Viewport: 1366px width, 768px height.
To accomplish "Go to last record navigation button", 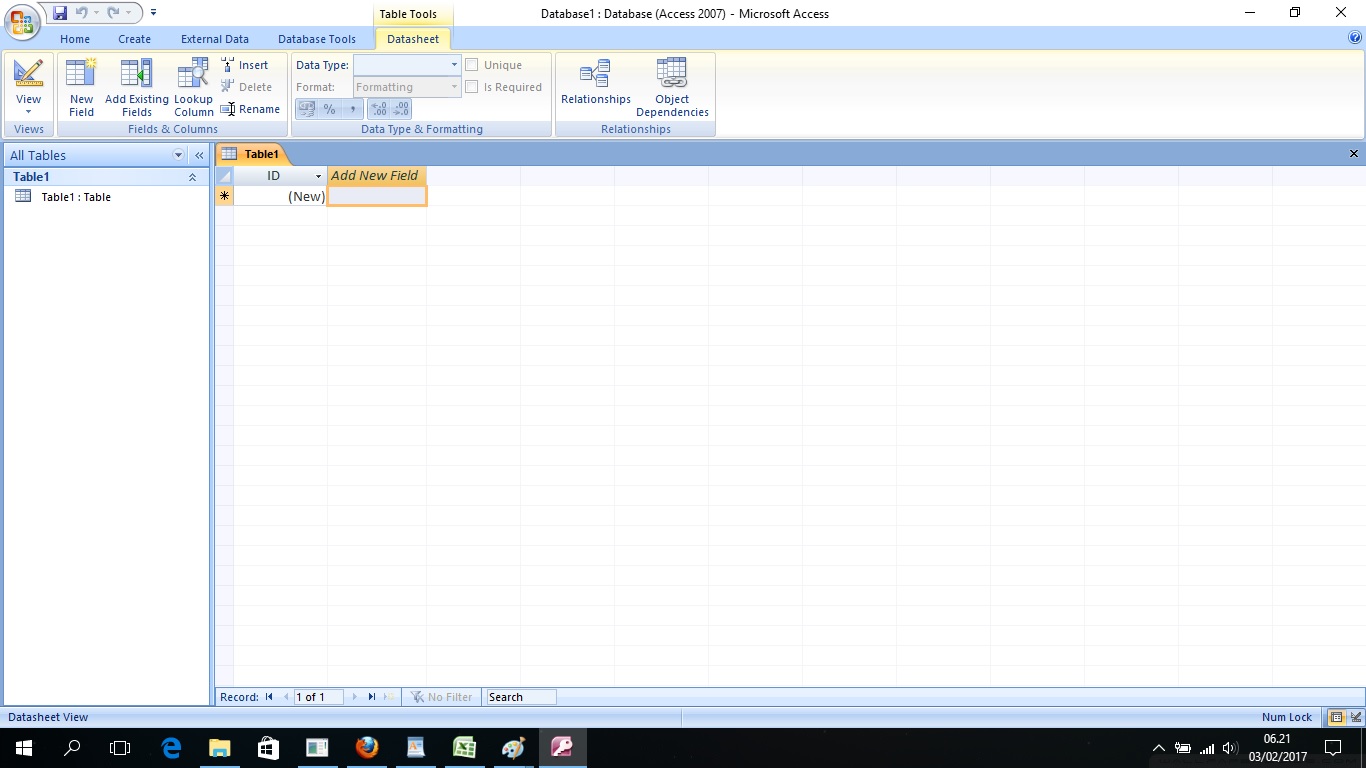I will [371, 697].
